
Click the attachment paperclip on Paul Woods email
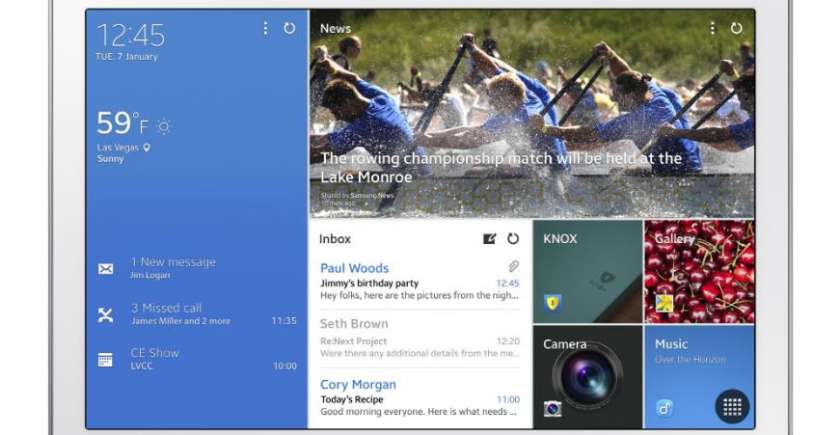click(x=513, y=267)
